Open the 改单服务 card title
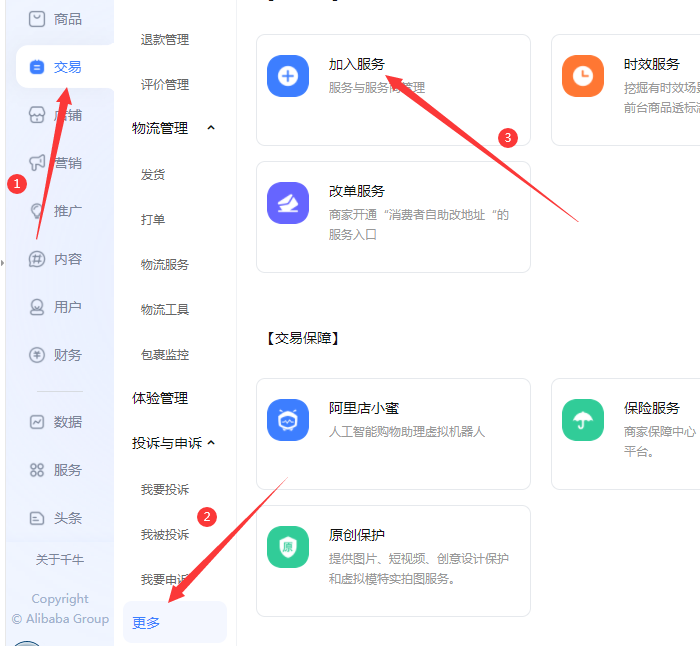This screenshot has width=700, height=646. [x=357, y=191]
